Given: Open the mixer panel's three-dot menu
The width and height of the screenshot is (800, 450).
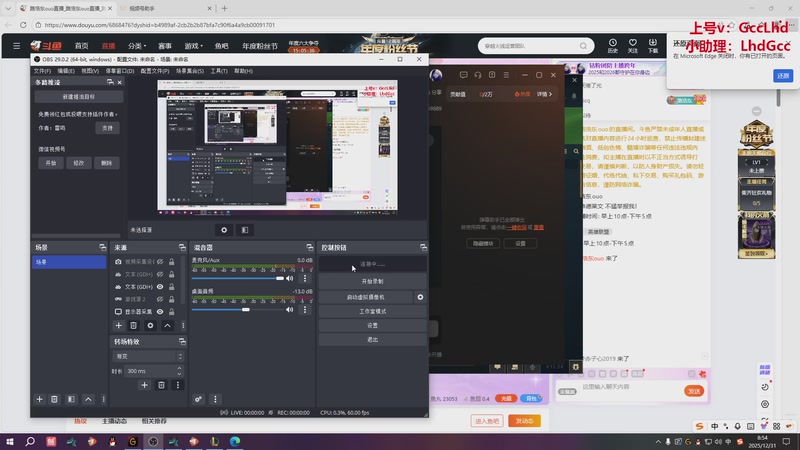Looking at the screenshot, I should click(x=215, y=399).
